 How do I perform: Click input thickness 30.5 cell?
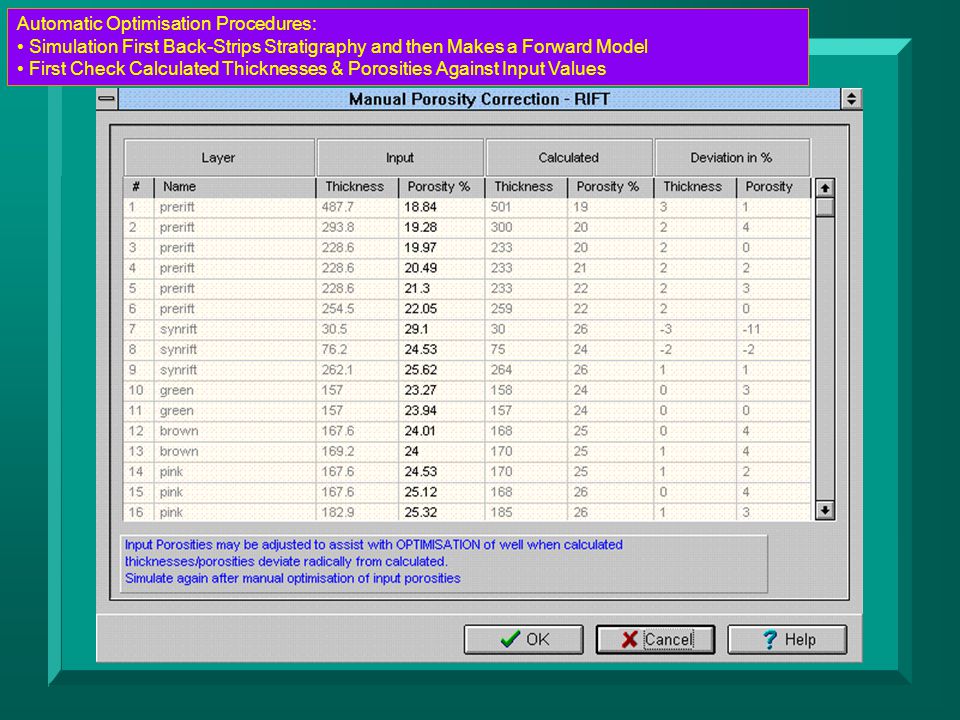358,329
